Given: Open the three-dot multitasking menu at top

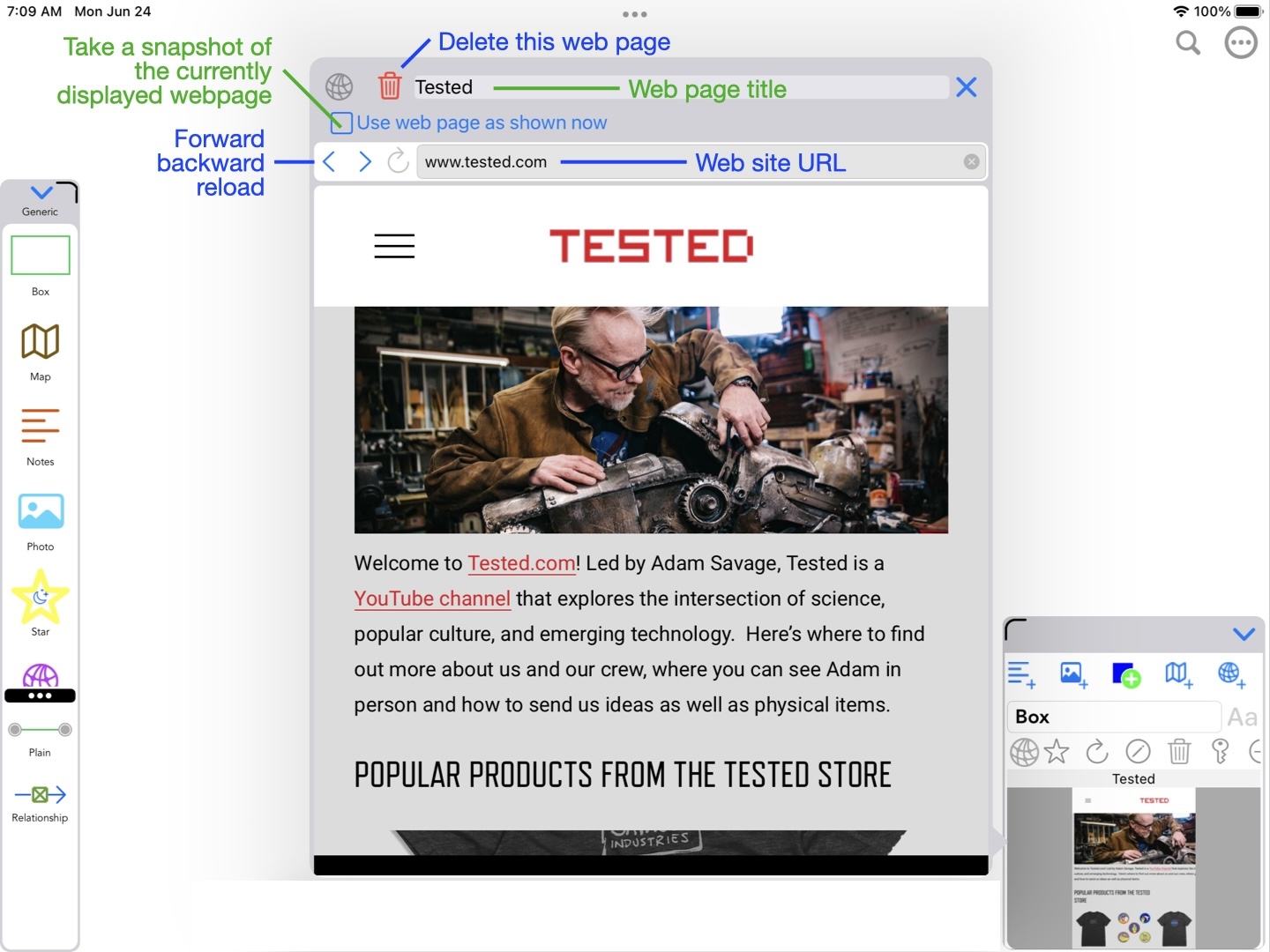Looking at the screenshot, I should click(635, 14).
